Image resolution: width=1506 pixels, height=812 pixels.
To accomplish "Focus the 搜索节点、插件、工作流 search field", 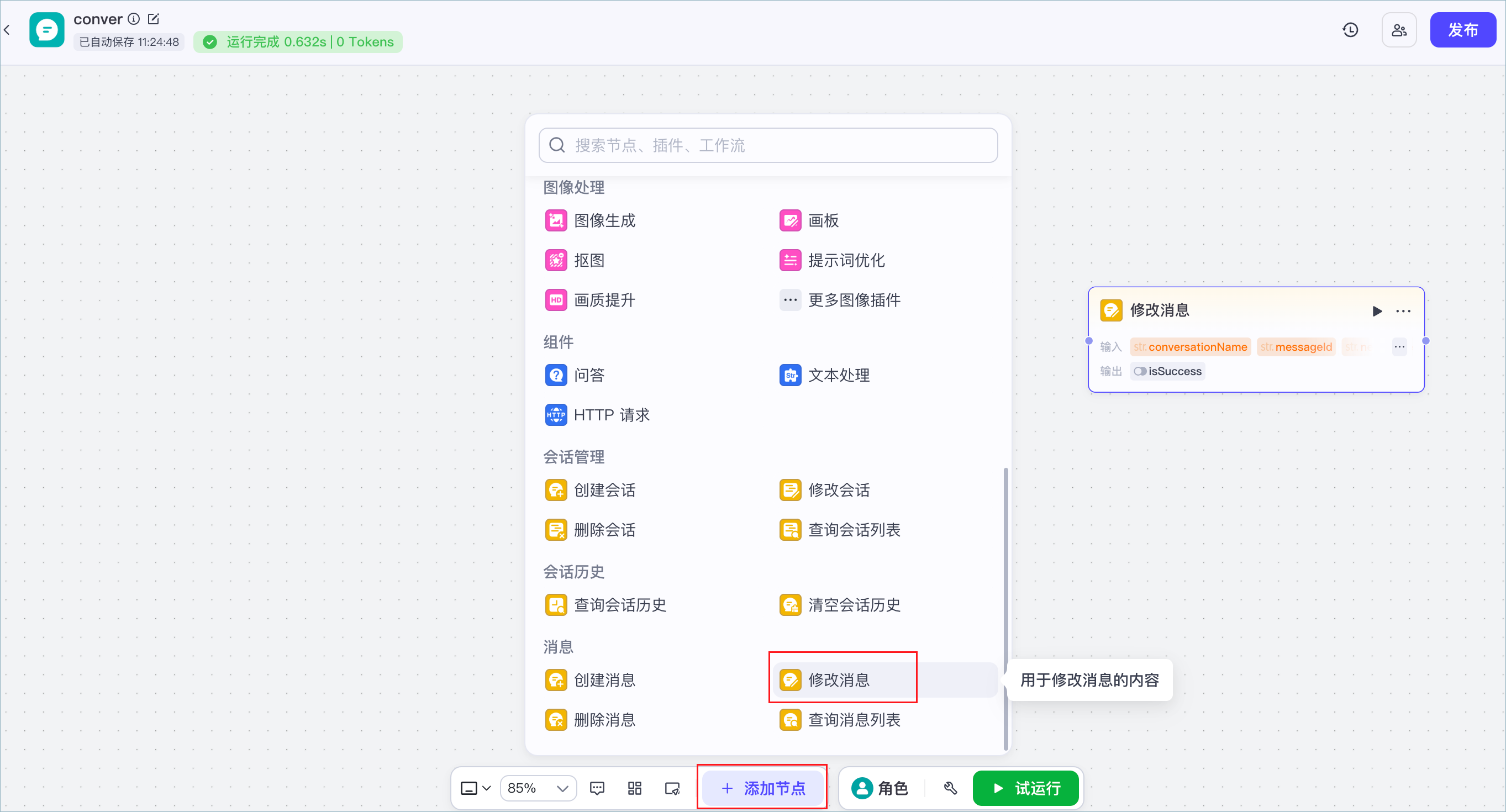I will pyautogui.click(x=767, y=145).
